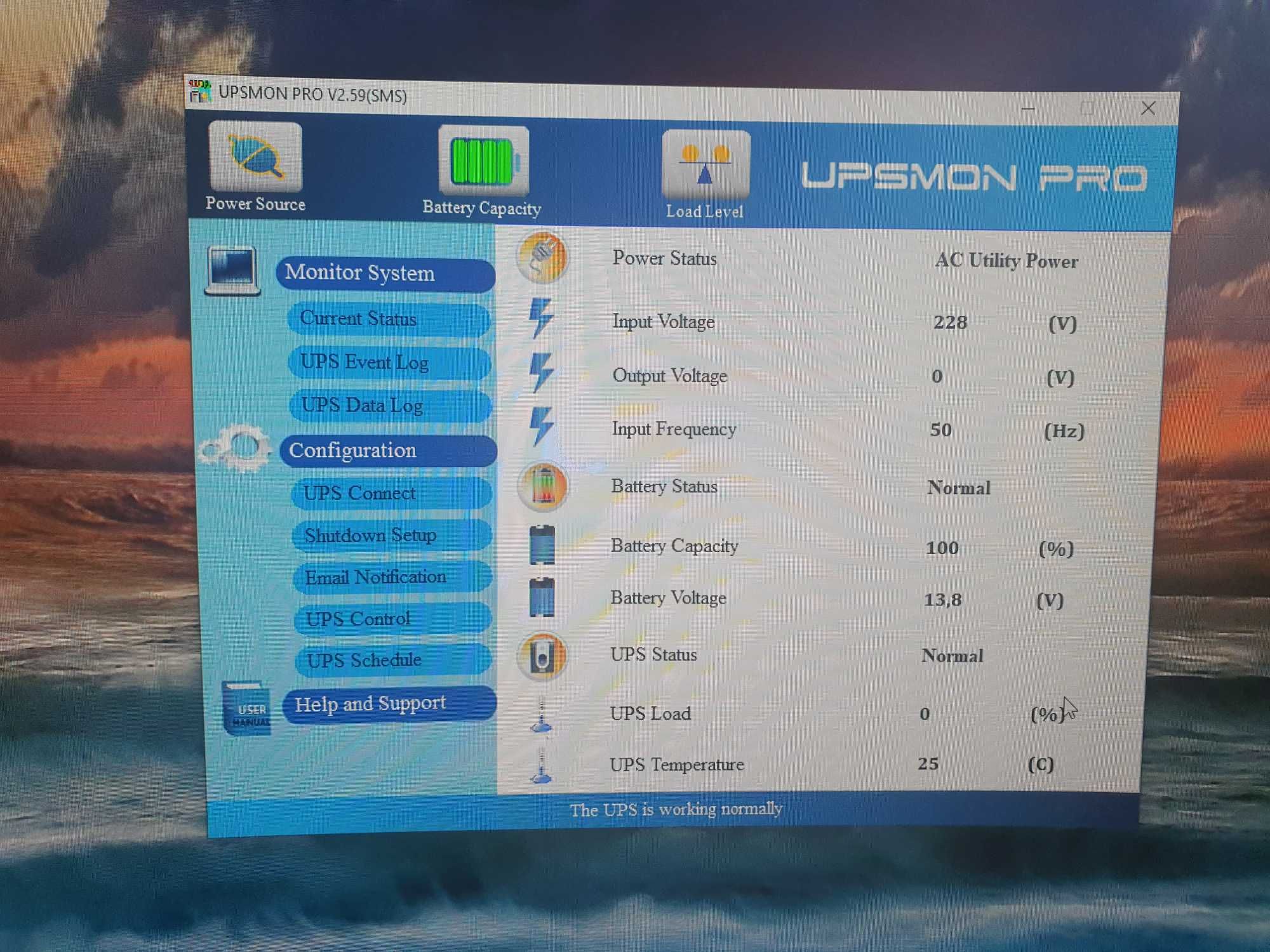Image resolution: width=1270 pixels, height=952 pixels.
Task: Click the gears icon beside Configuration
Action: (x=235, y=447)
